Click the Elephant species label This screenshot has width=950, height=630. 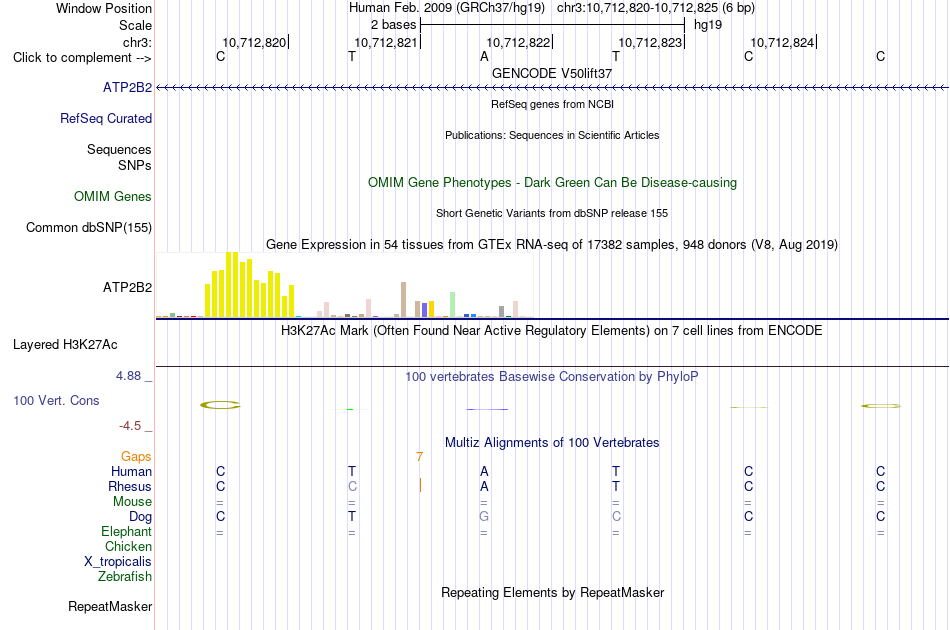pyautogui.click(x=126, y=531)
